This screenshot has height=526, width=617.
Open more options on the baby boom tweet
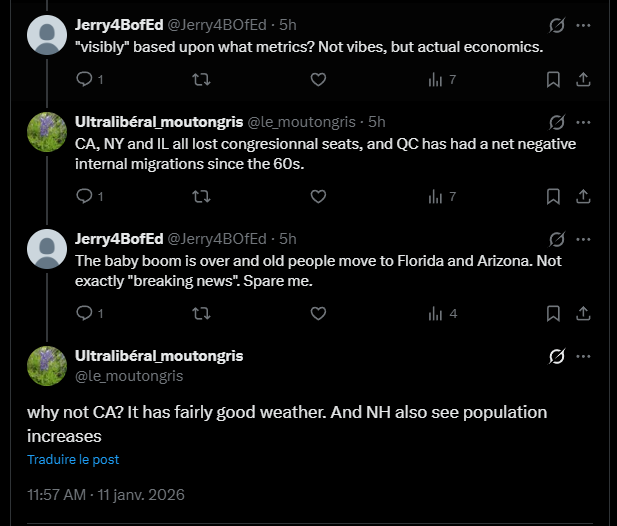tap(584, 239)
